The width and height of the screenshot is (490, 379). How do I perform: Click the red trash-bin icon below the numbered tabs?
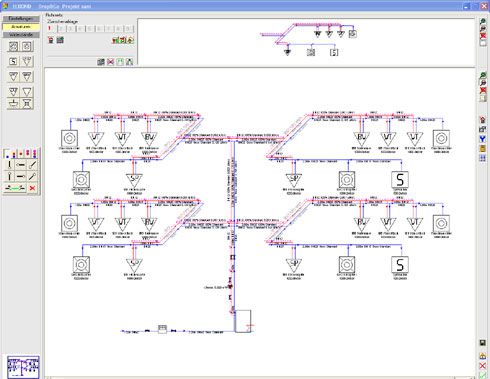click(x=51, y=40)
